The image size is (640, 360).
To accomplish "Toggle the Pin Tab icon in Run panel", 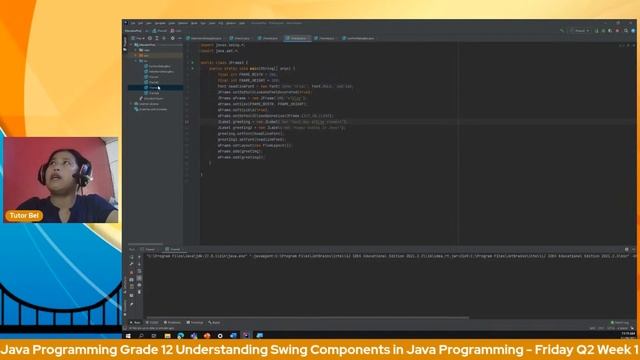I will [131, 304].
